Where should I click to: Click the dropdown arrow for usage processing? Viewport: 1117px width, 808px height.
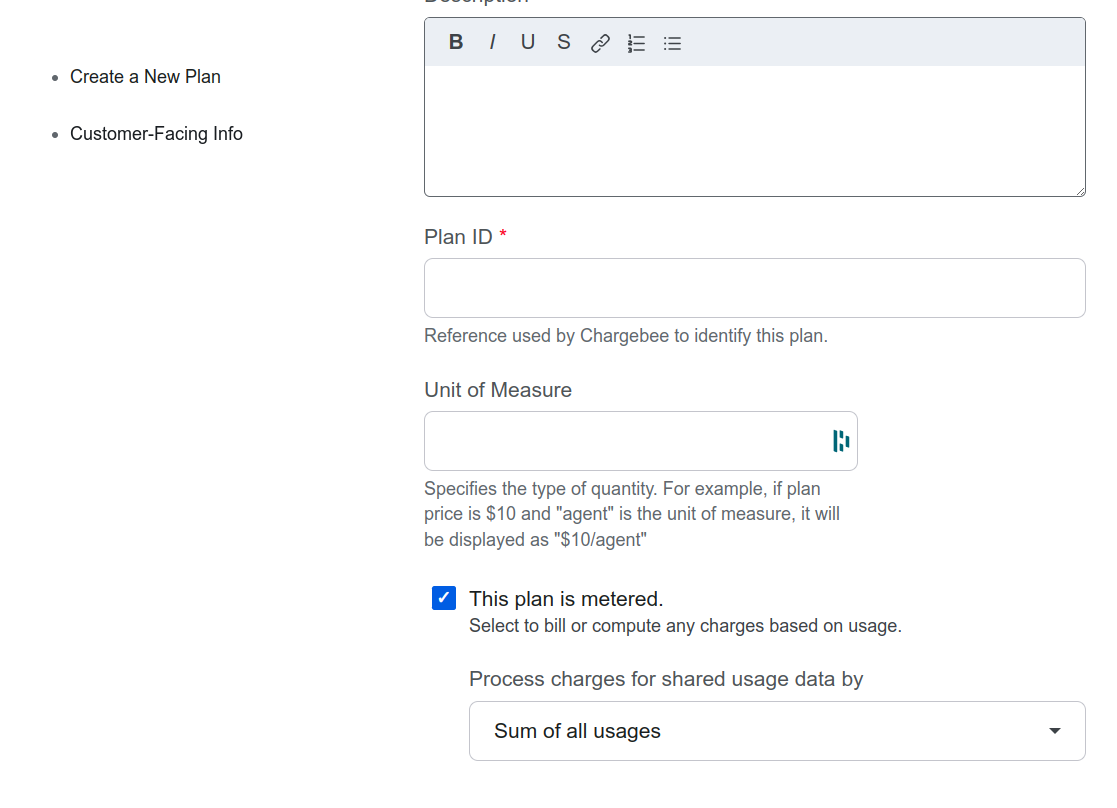[1054, 731]
